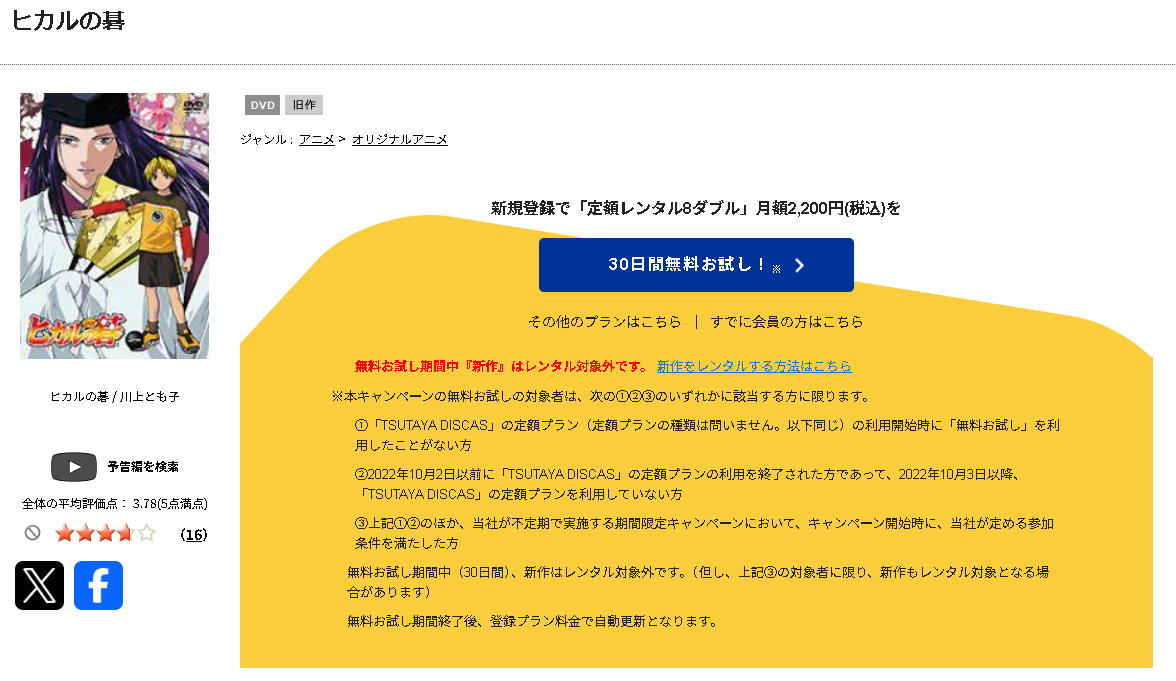Click the ヒカルの碁 / 川上とも子 caption
This screenshot has height=681, width=1176.
tap(115, 397)
